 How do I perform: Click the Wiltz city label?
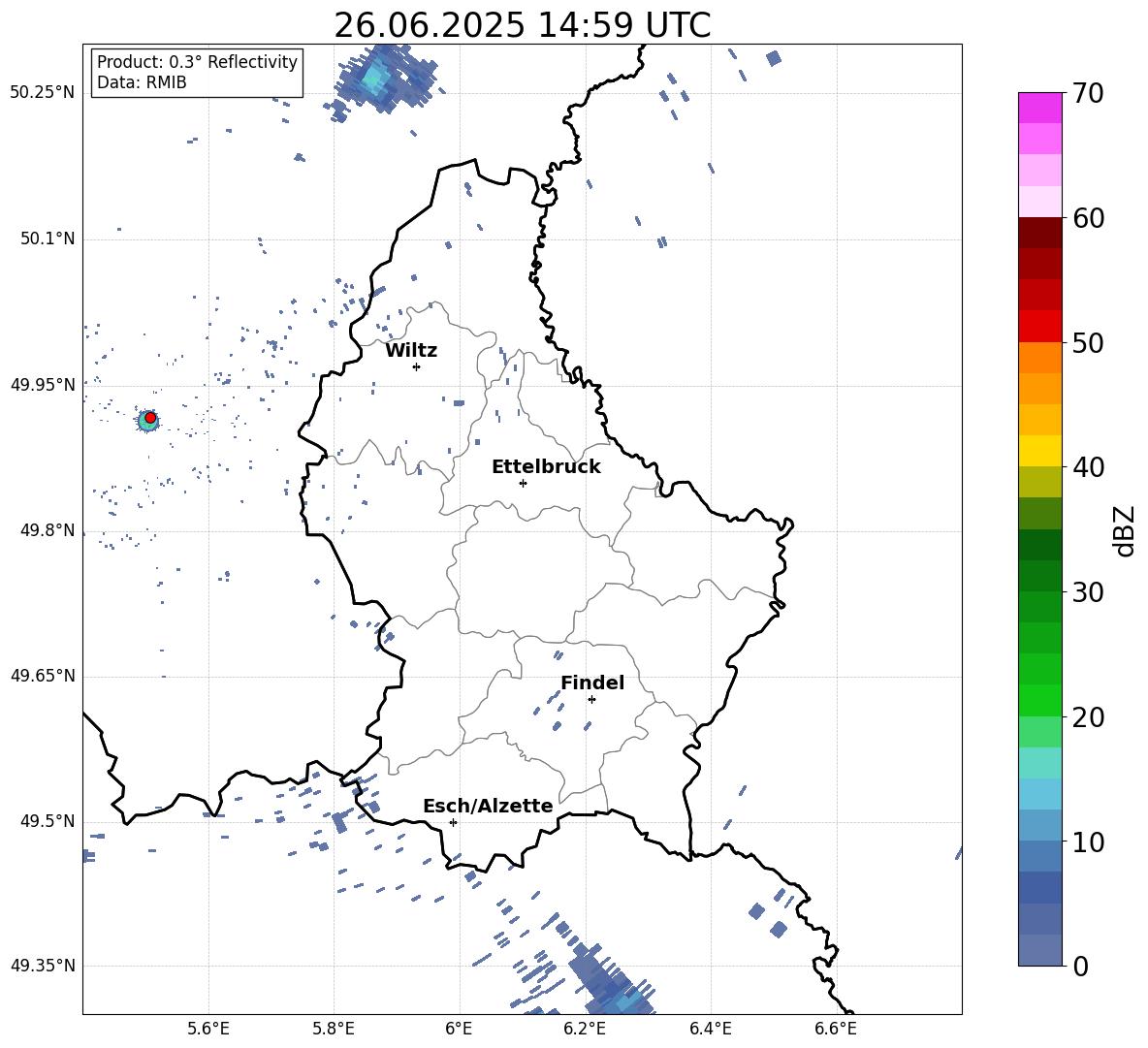click(x=411, y=351)
